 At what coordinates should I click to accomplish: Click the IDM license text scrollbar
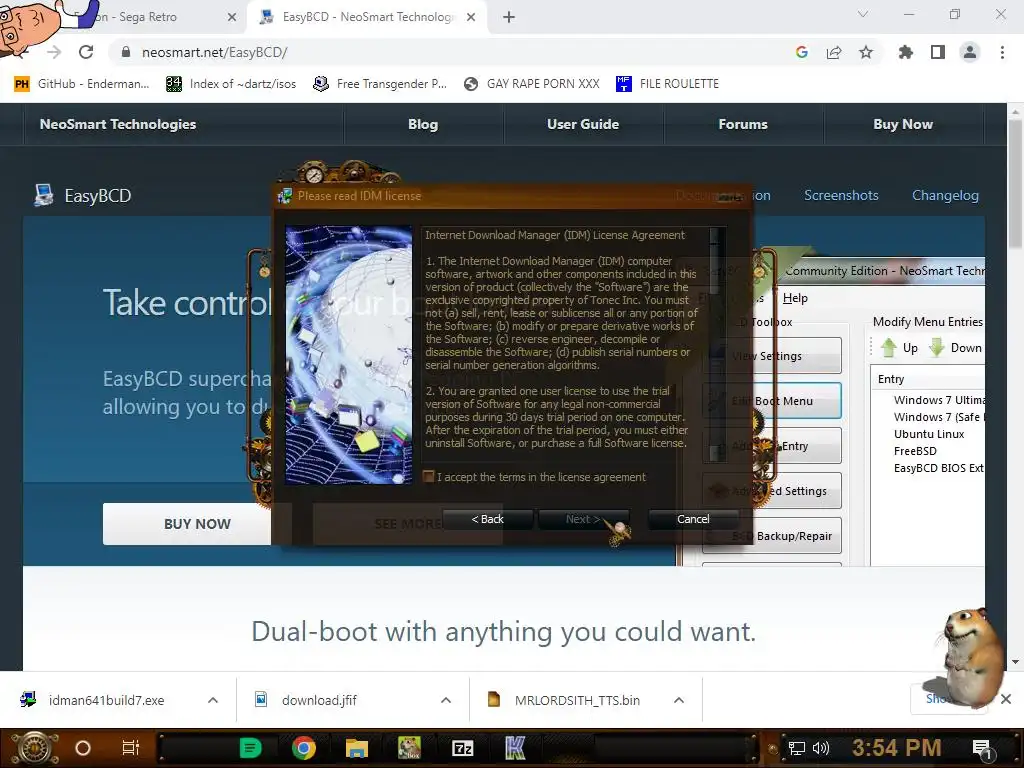pyautogui.click(x=717, y=344)
